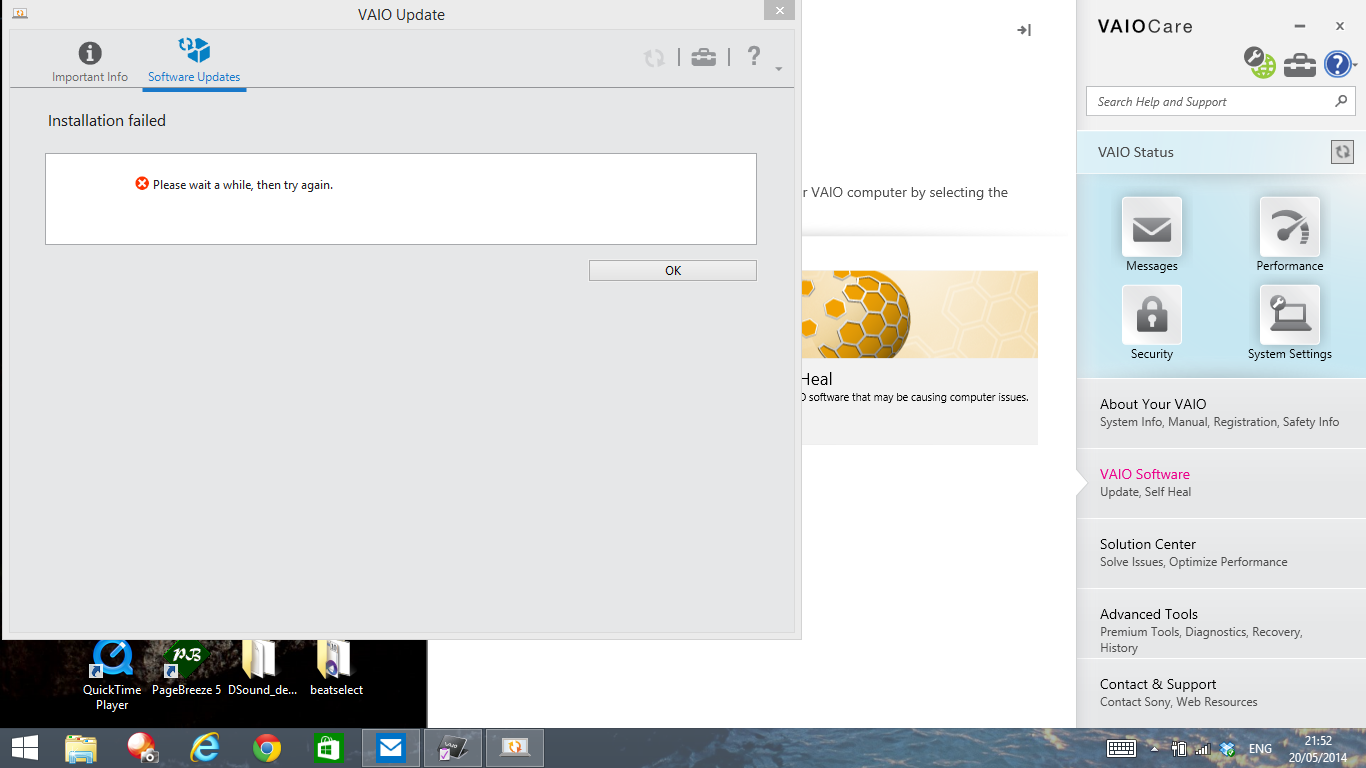Click the wrench-and-globe support icon in VAIO Care
1366x768 pixels.
tap(1258, 62)
